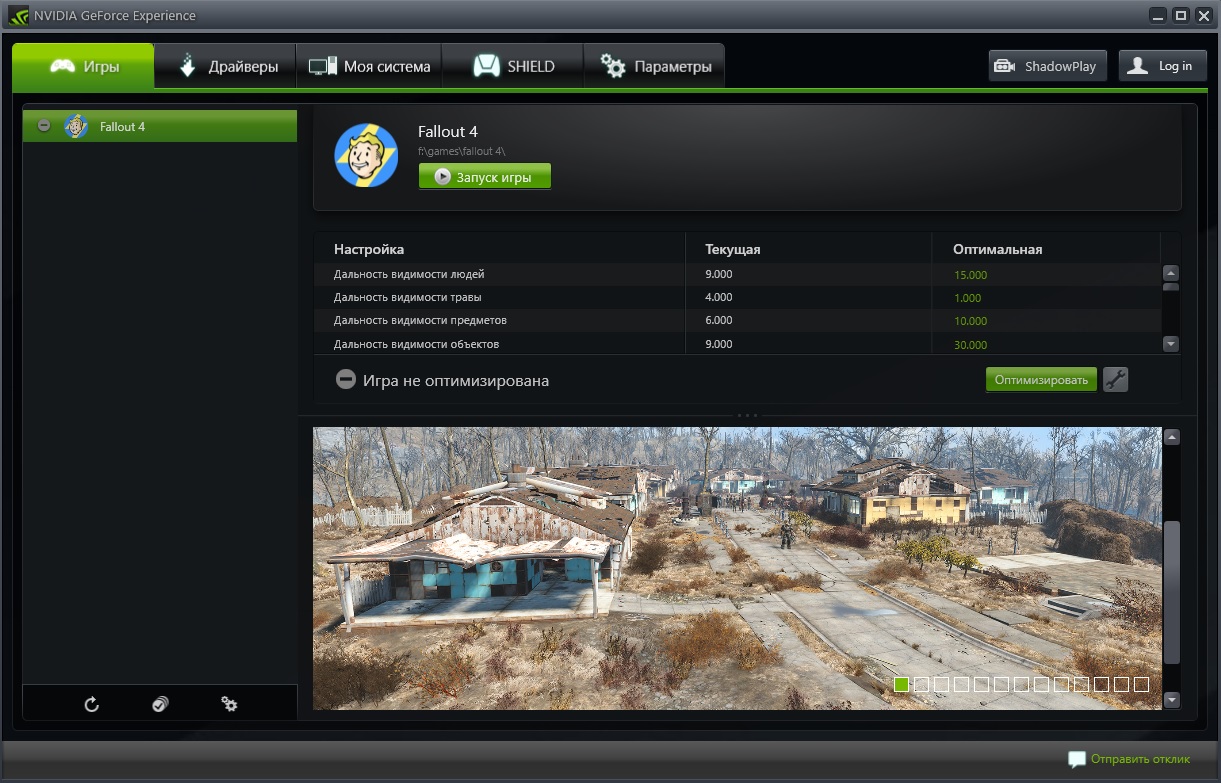The height and width of the screenshot is (783, 1221).
Task: Click the current value 4.000
Action: click(x=718, y=297)
